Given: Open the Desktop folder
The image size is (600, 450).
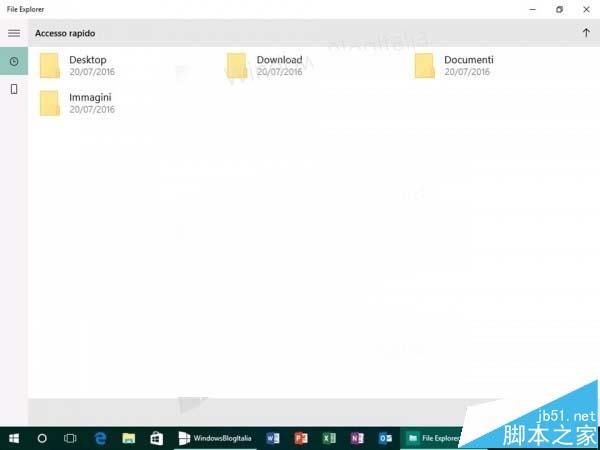Looking at the screenshot, I should coord(77,65).
